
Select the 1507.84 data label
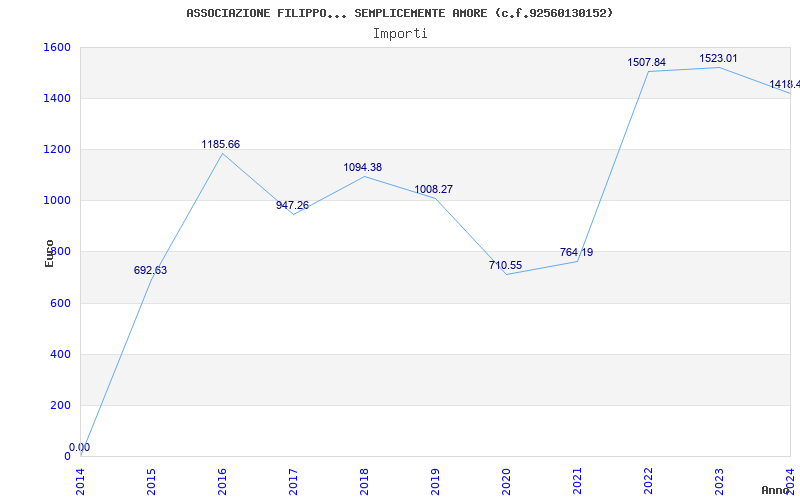click(646, 62)
